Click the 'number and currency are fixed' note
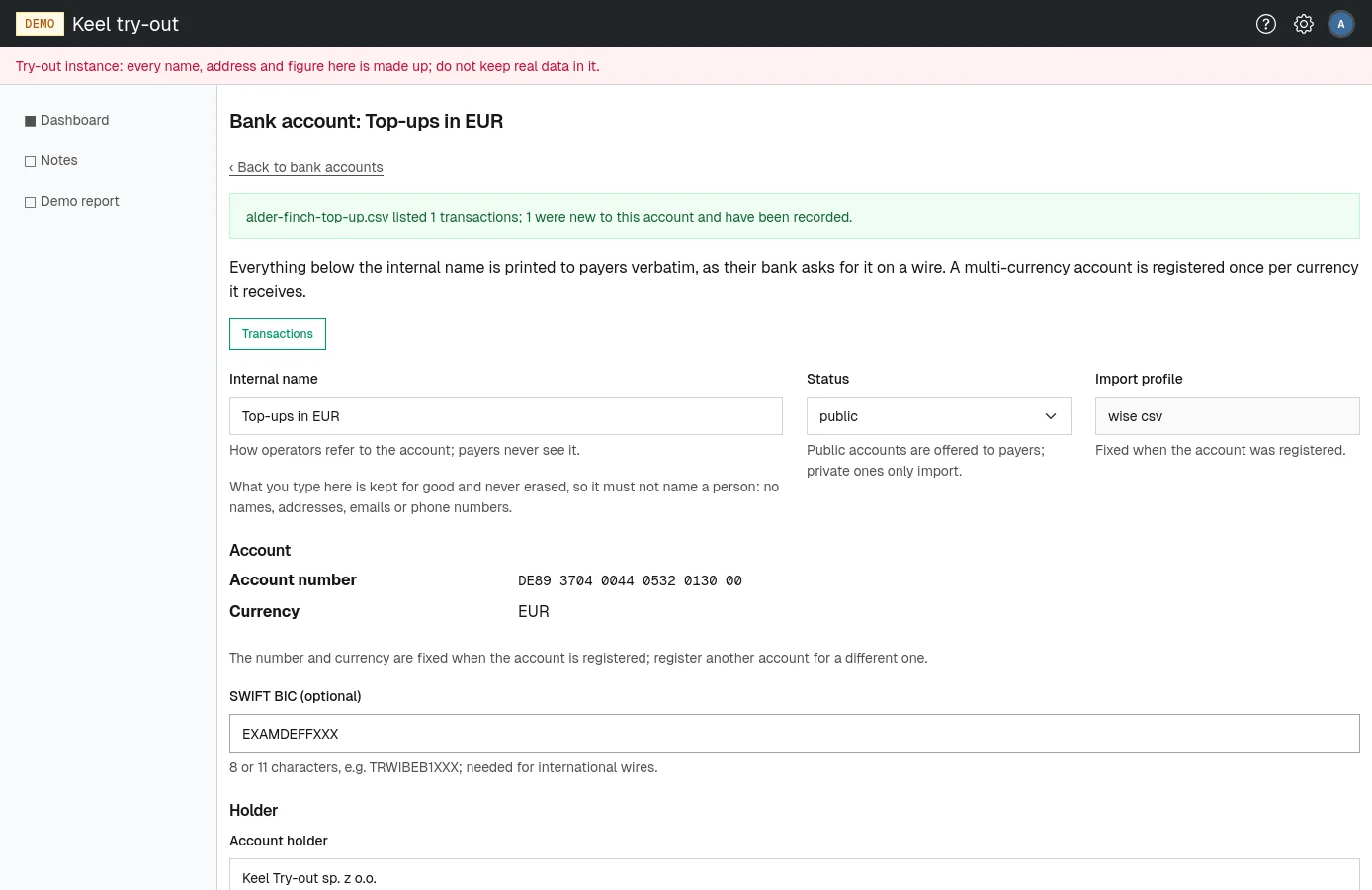Viewport: 1372px width, 890px height. point(578,658)
